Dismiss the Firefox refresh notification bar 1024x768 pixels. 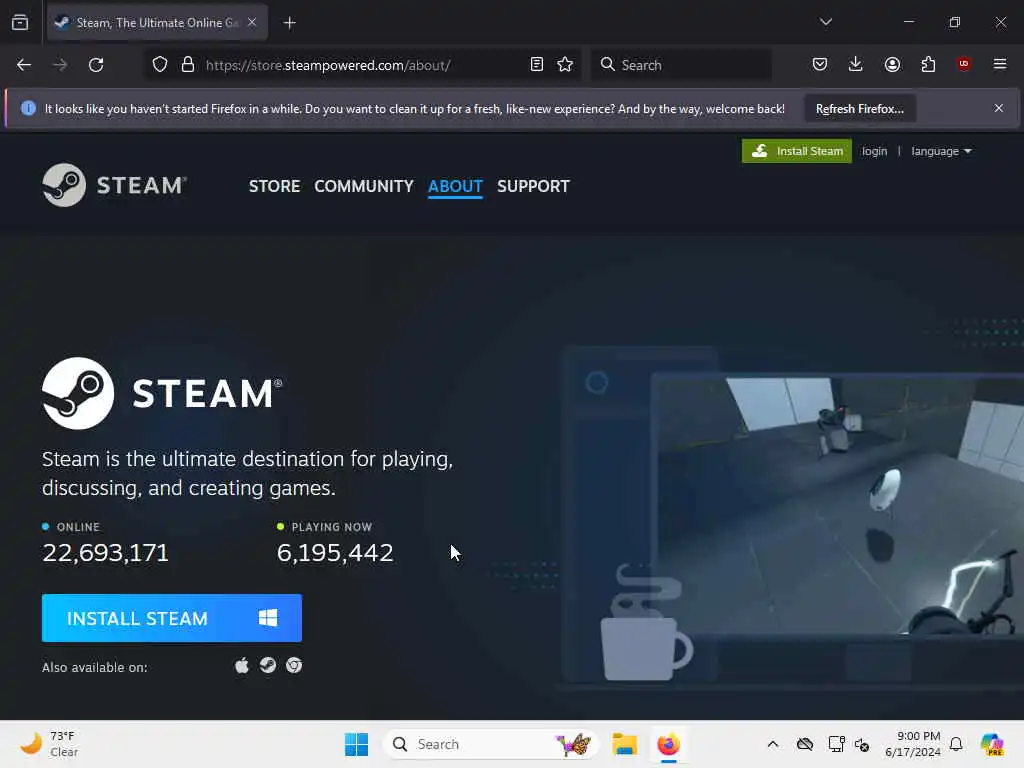pos(999,108)
